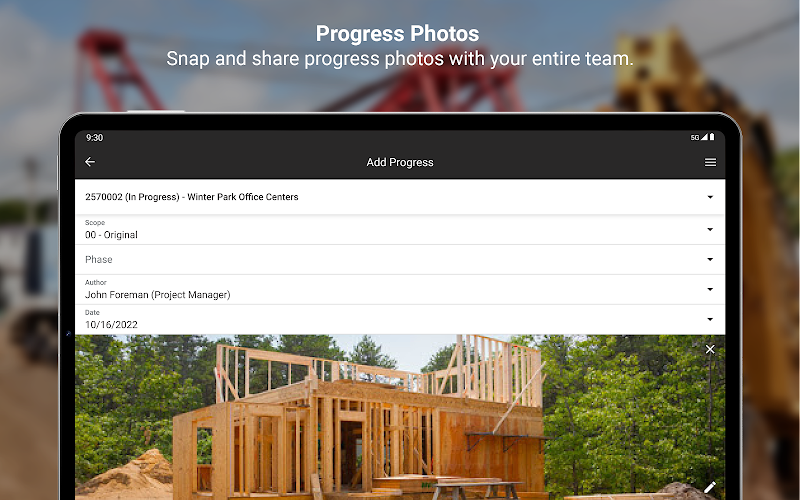Click the empty Phase field label
The image size is (800, 500).
98,259
